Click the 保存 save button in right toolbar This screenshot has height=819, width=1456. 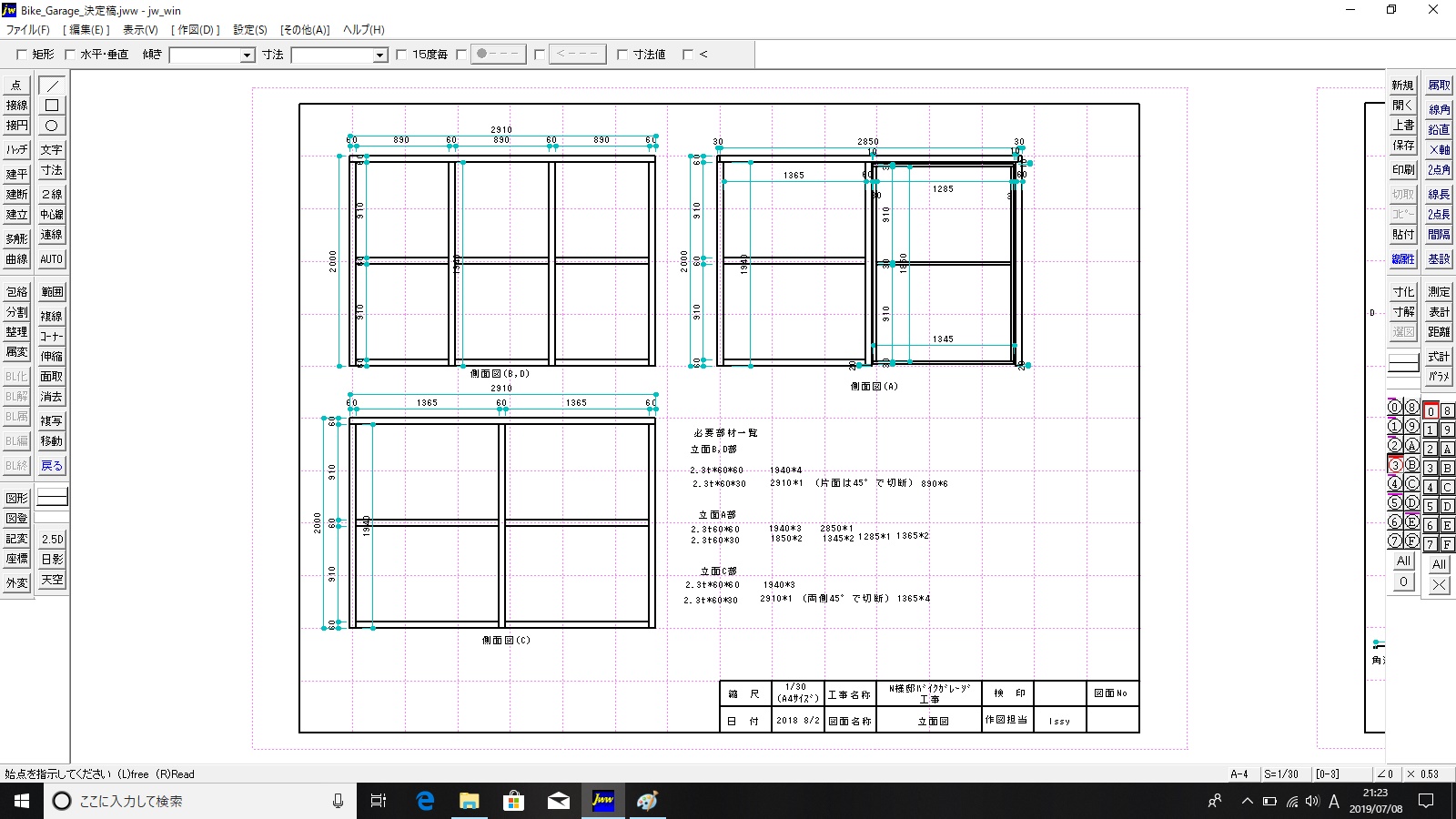point(1402,146)
